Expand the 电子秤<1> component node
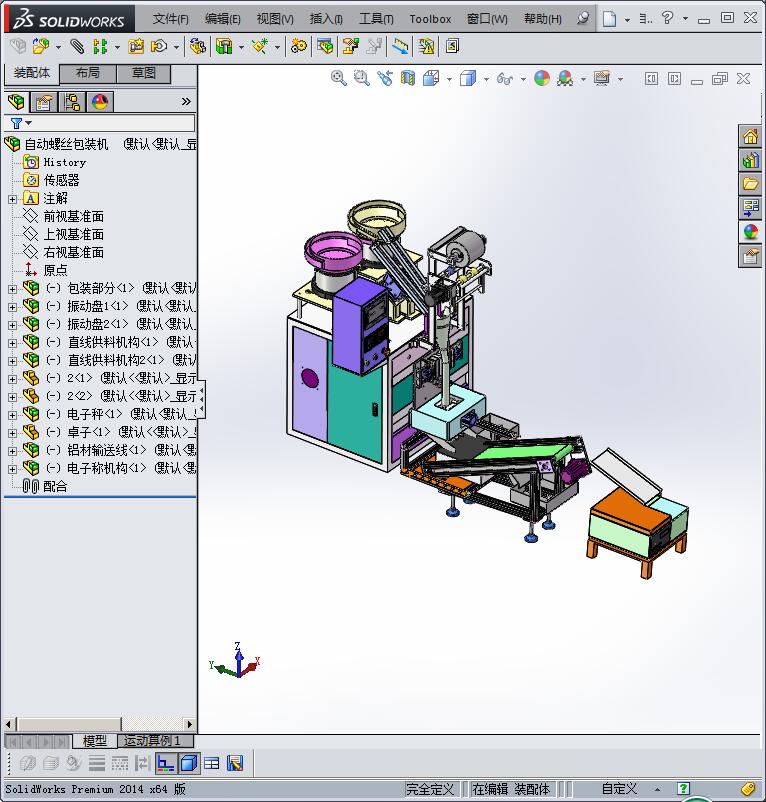The width and height of the screenshot is (766, 802). click(x=12, y=415)
